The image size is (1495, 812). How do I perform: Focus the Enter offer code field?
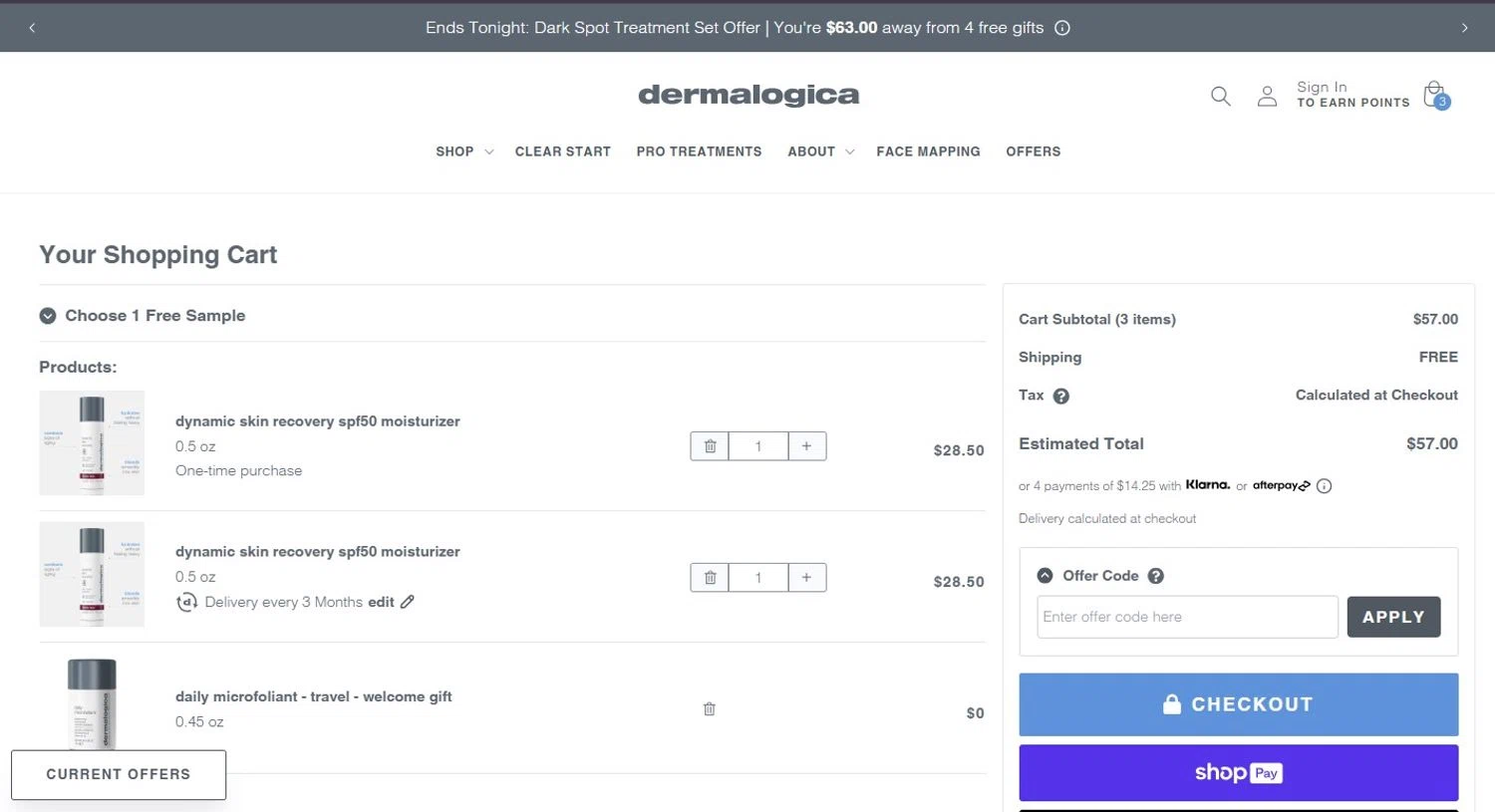1187,617
